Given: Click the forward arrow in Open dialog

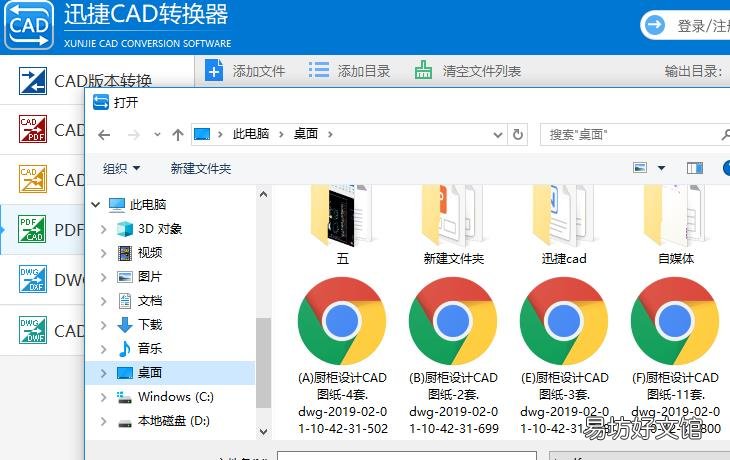Looking at the screenshot, I should pyautogui.click(x=134, y=135).
